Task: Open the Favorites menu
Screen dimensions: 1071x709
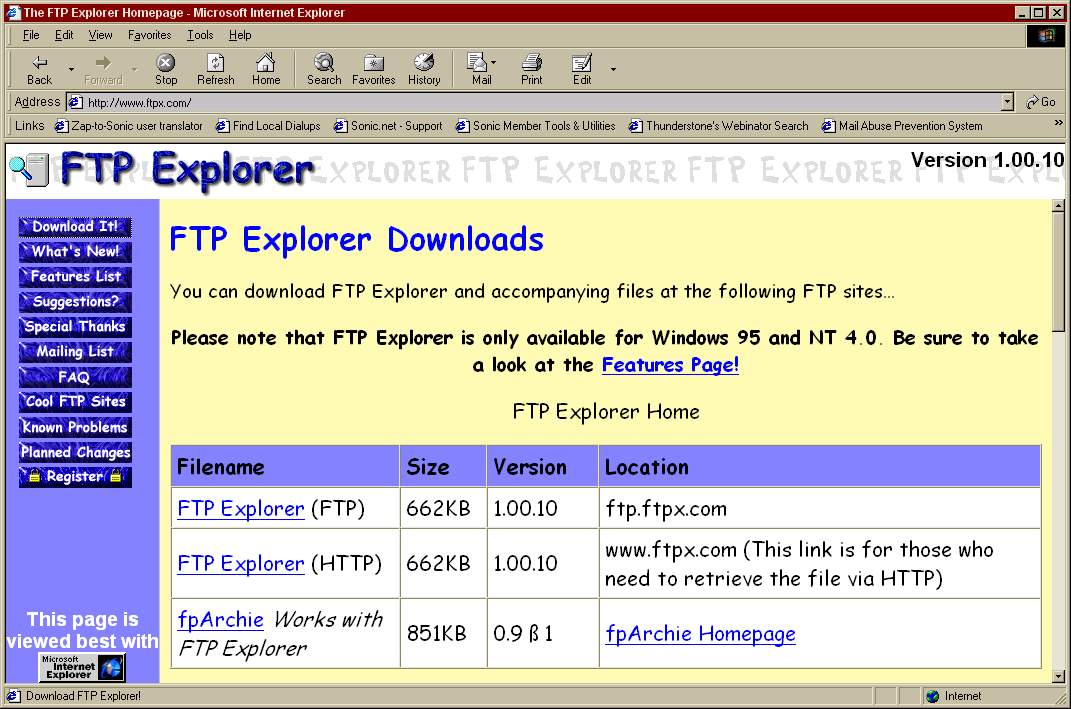Action: click(150, 35)
